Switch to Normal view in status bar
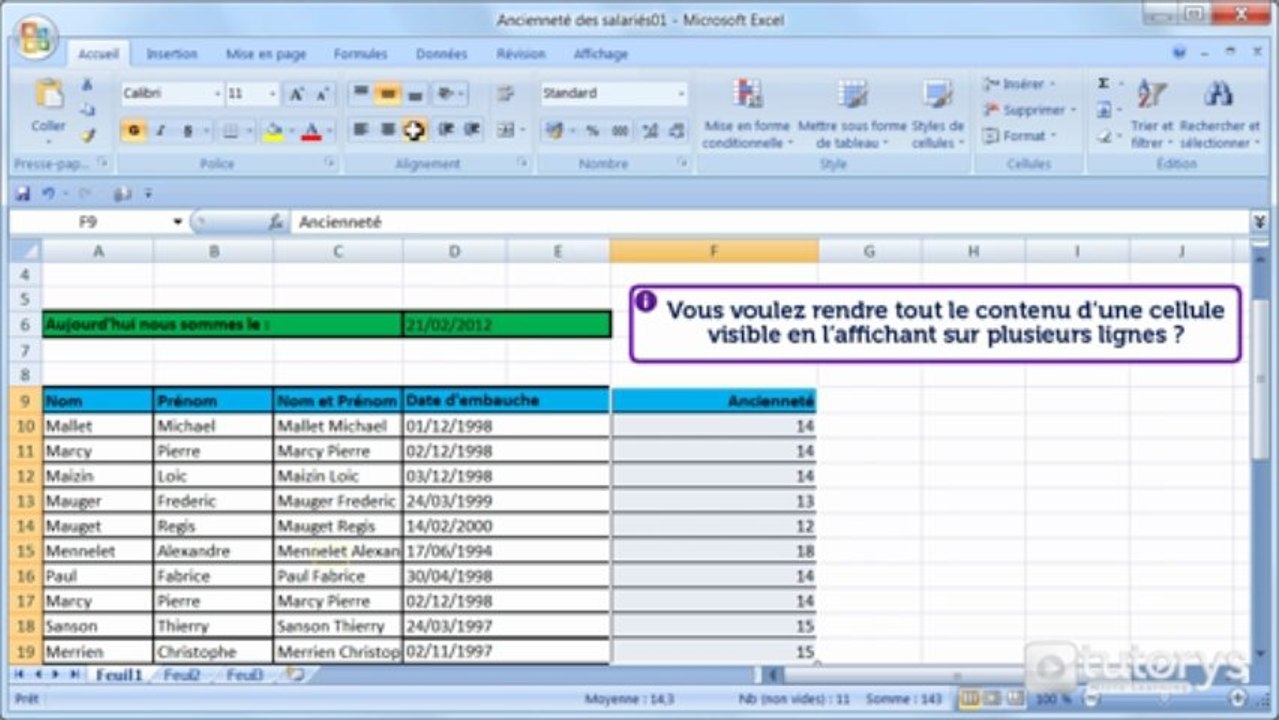The image size is (1279, 720). (969, 698)
